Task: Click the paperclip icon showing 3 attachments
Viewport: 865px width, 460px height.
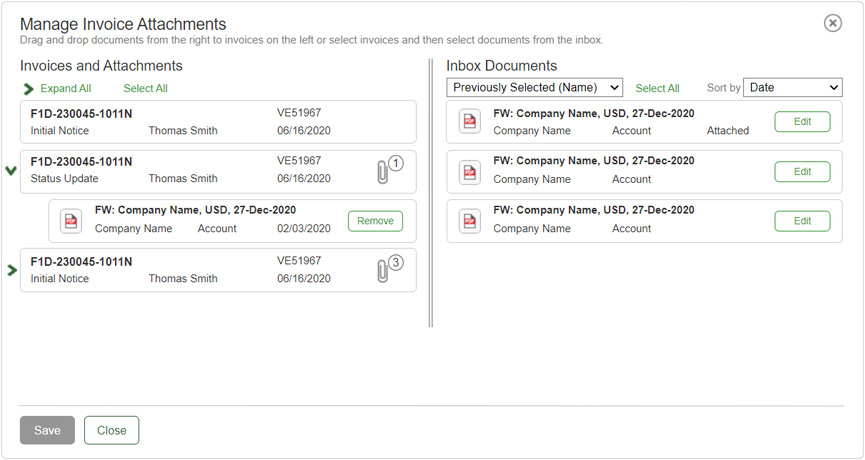Action: [x=383, y=269]
